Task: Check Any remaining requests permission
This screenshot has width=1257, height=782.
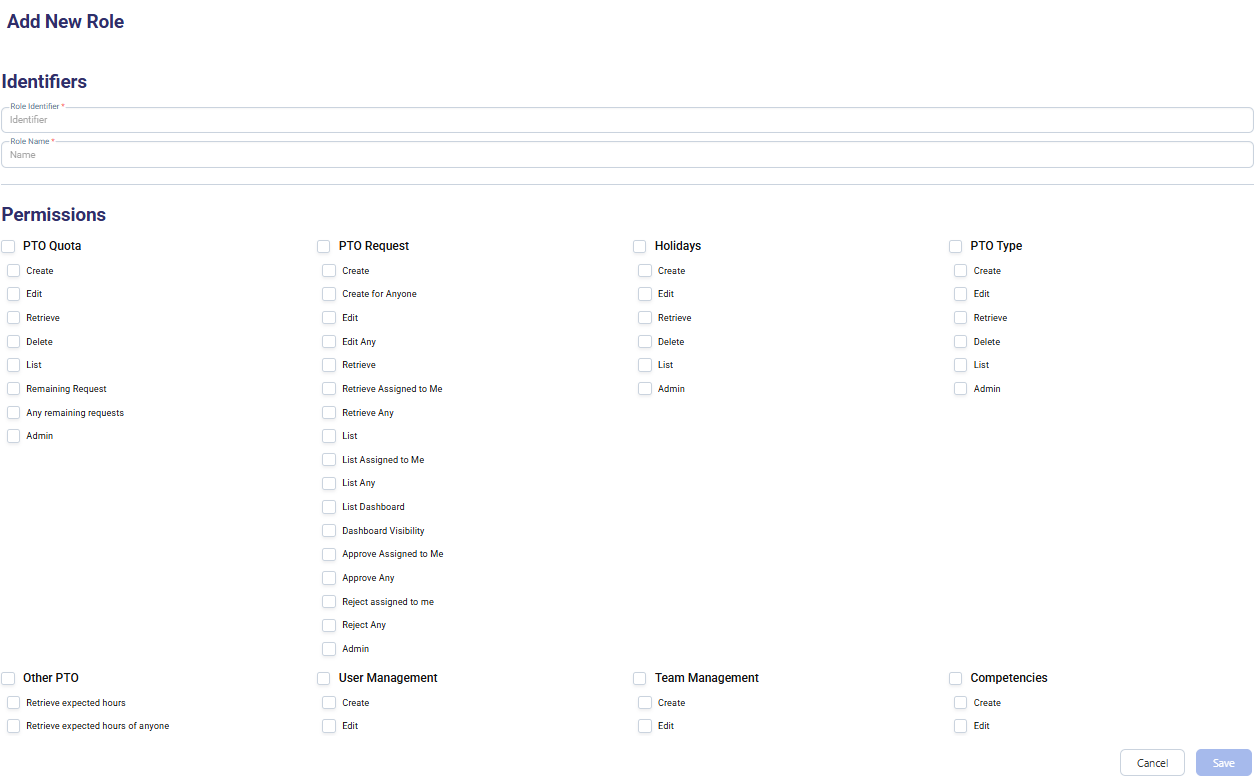Action: click(14, 413)
